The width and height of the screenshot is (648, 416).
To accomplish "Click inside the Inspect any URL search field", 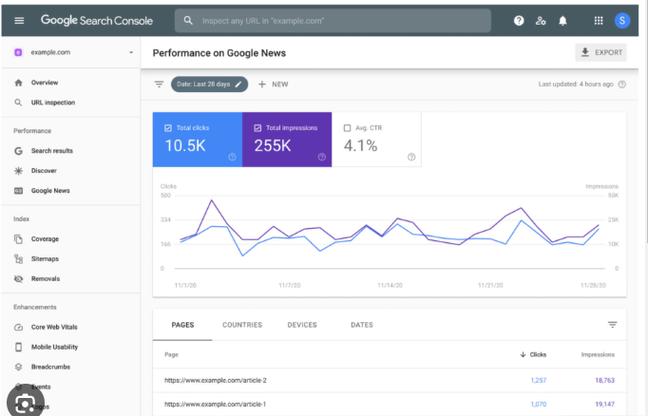I will [333, 21].
